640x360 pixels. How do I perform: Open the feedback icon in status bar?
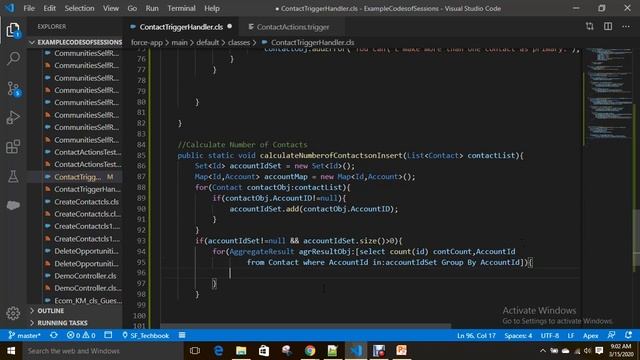pos(611,336)
